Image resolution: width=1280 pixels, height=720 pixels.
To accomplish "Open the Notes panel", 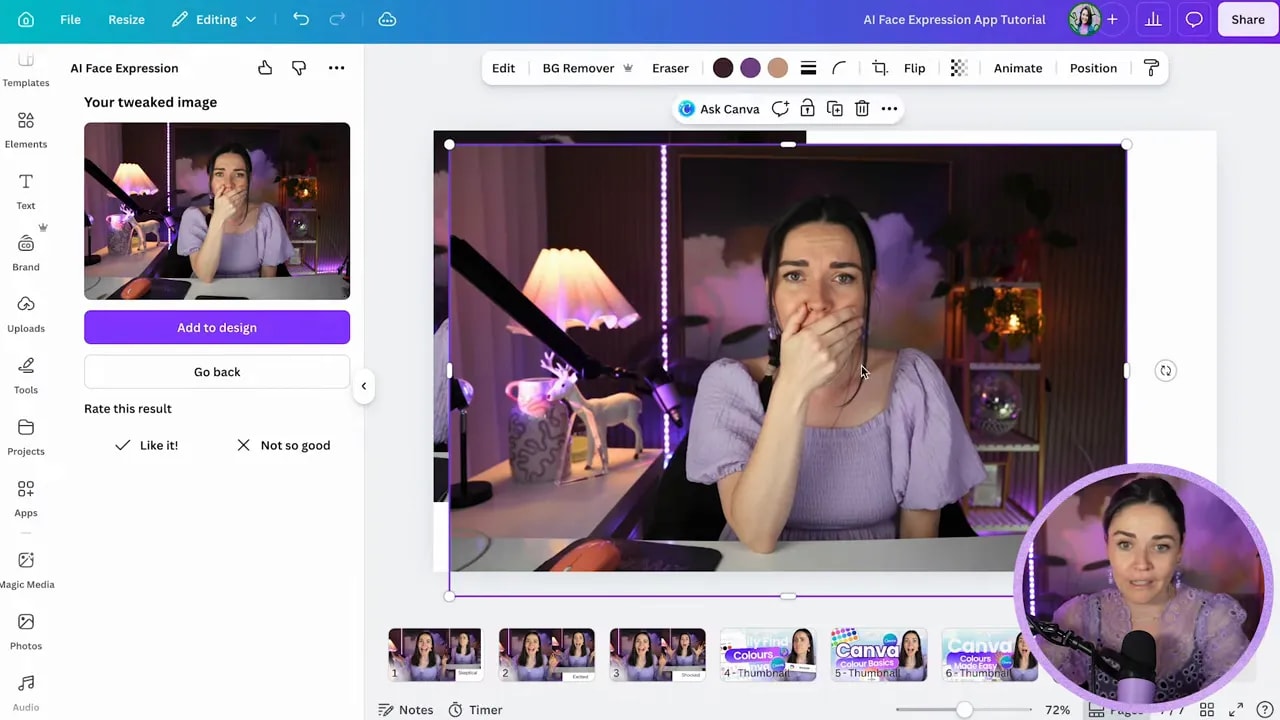I will [406, 710].
